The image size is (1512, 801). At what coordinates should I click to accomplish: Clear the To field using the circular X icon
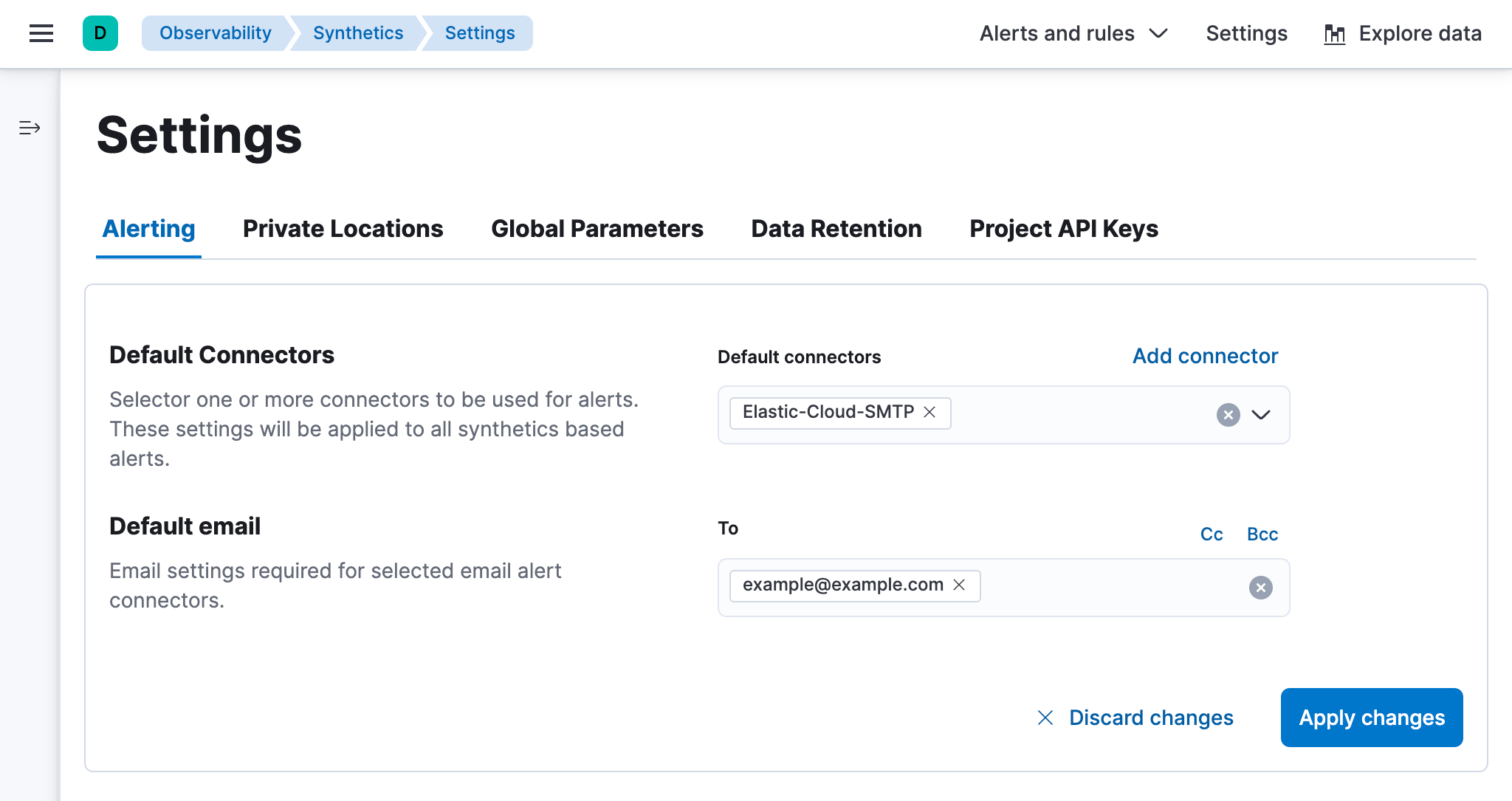pos(1261,588)
